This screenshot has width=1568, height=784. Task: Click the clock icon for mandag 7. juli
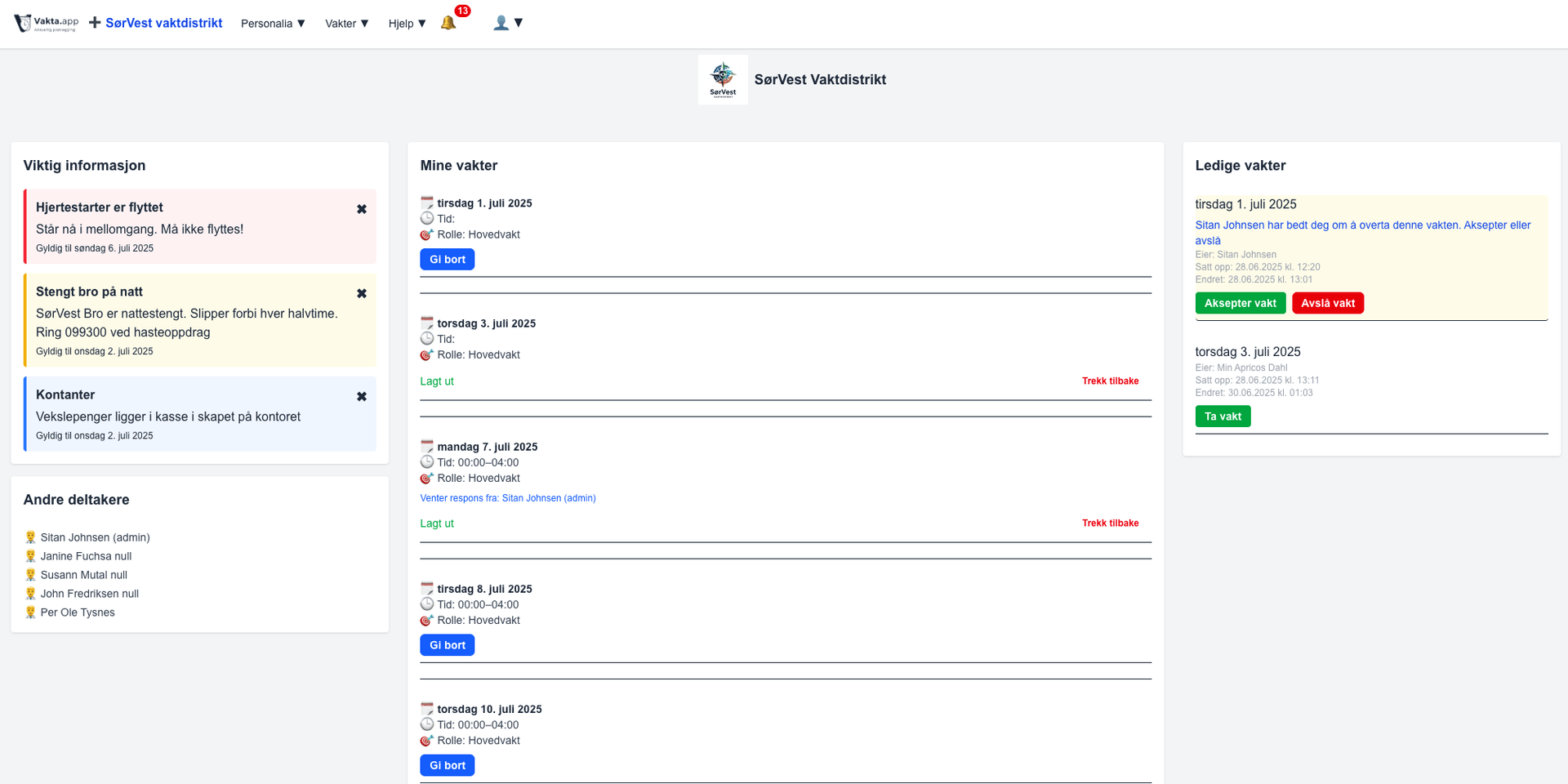coord(426,461)
